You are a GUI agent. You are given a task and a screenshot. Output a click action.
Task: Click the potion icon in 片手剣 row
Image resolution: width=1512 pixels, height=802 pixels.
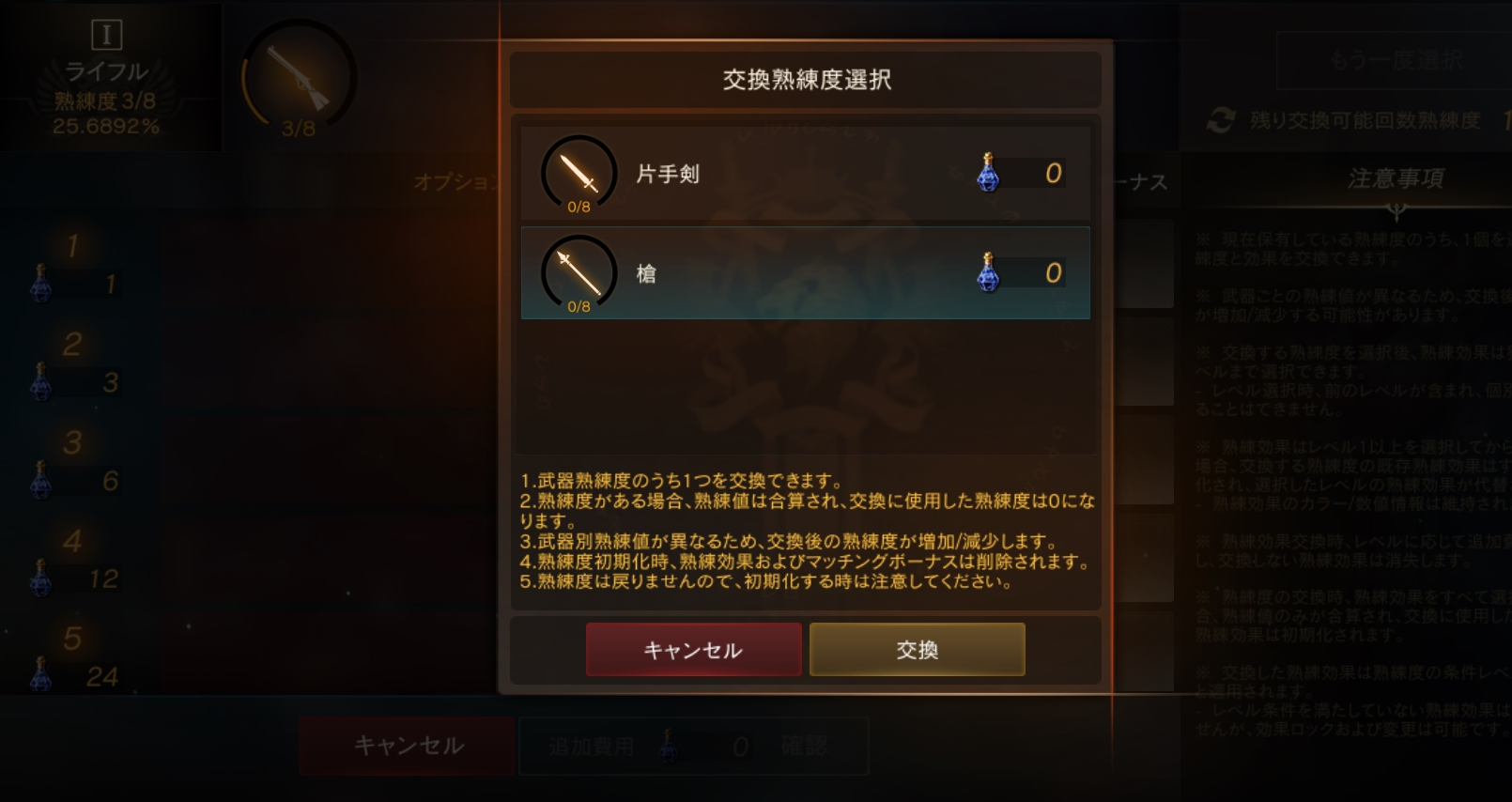[x=988, y=173]
